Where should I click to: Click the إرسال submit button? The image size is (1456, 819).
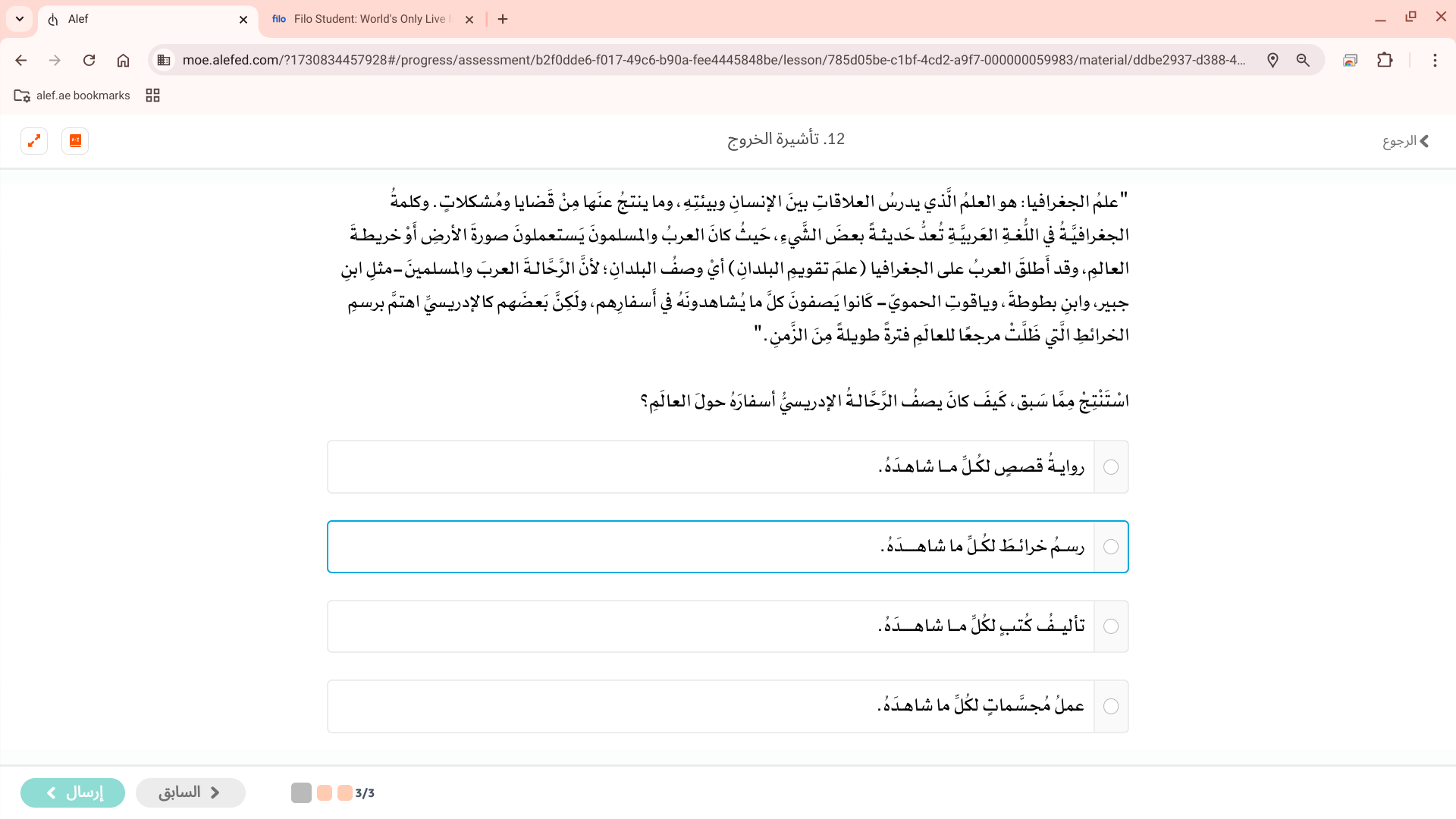73,792
